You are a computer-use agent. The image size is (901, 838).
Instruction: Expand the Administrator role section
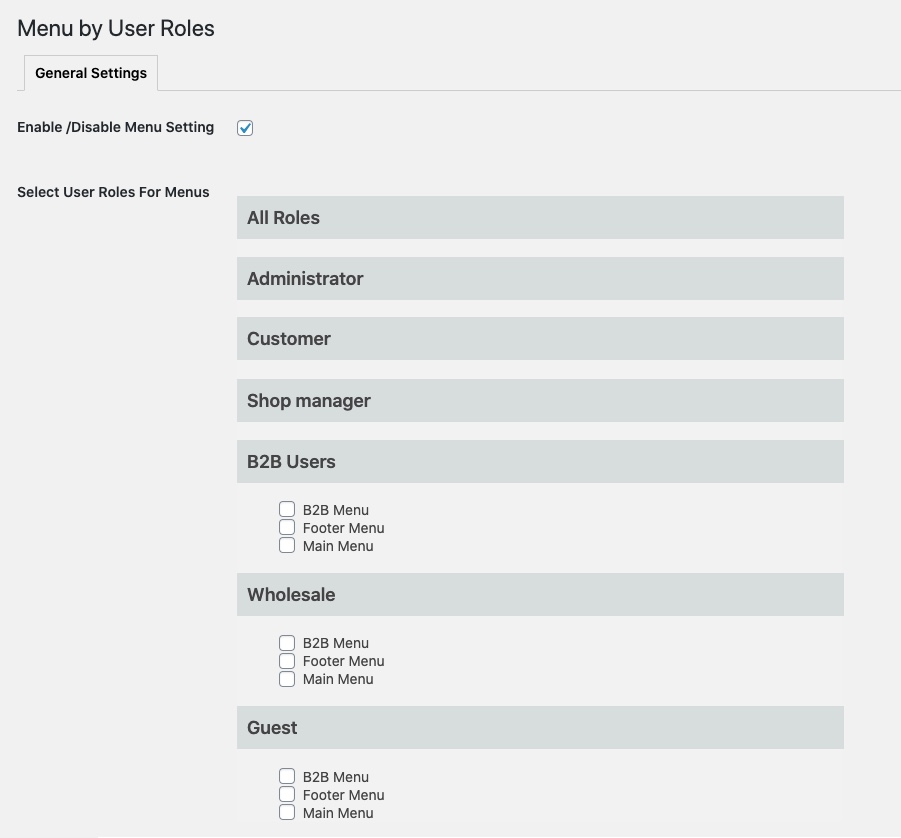click(x=540, y=278)
